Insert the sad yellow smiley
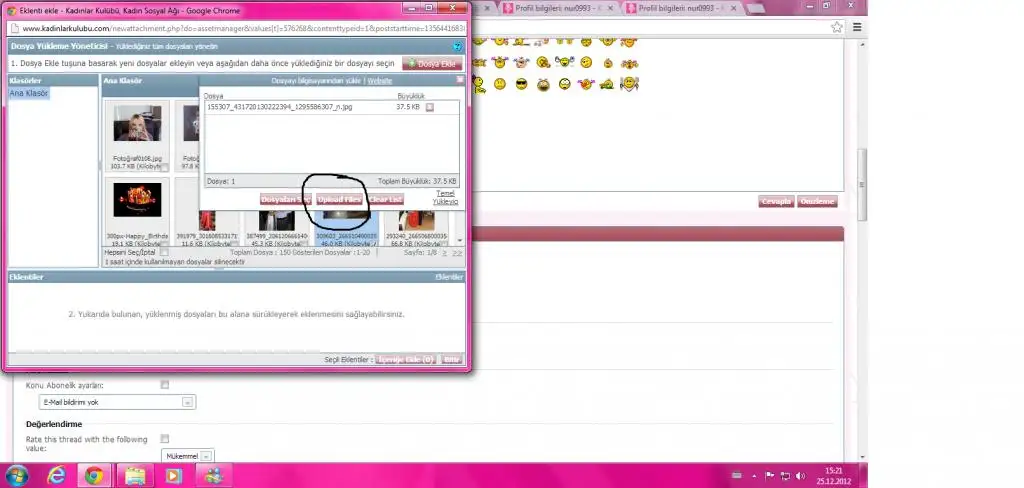The height and width of the screenshot is (488, 1024). pos(500,84)
